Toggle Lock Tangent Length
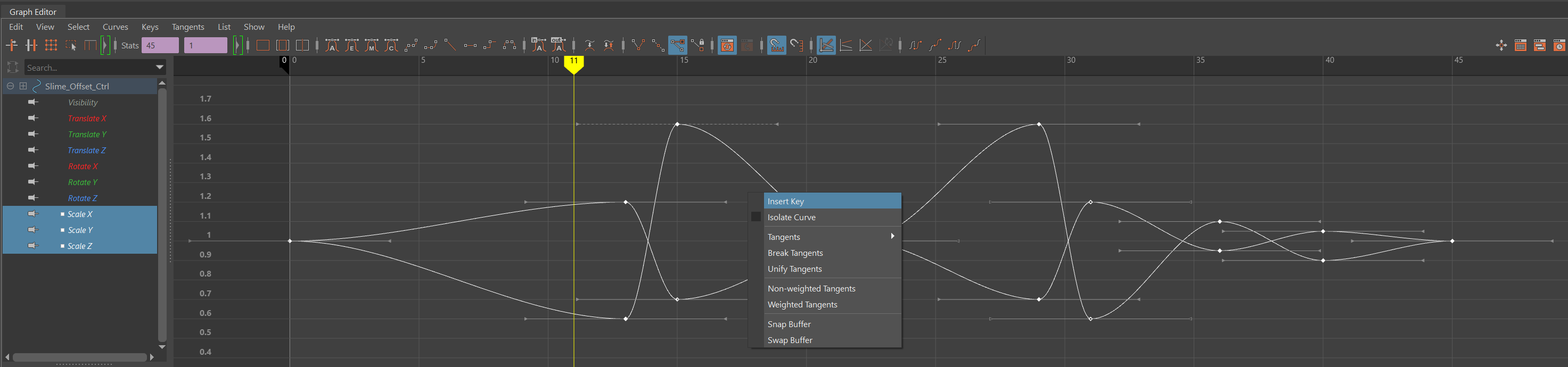Image resolution: width=1568 pixels, height=367 pixels. click(697, 45)
